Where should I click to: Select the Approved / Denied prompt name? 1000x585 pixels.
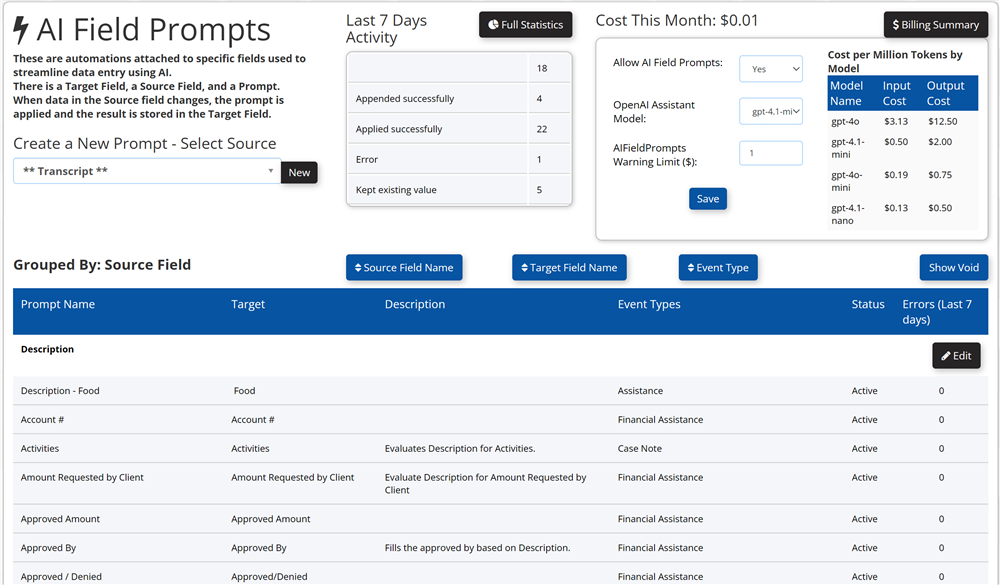(x=61, y=576)
